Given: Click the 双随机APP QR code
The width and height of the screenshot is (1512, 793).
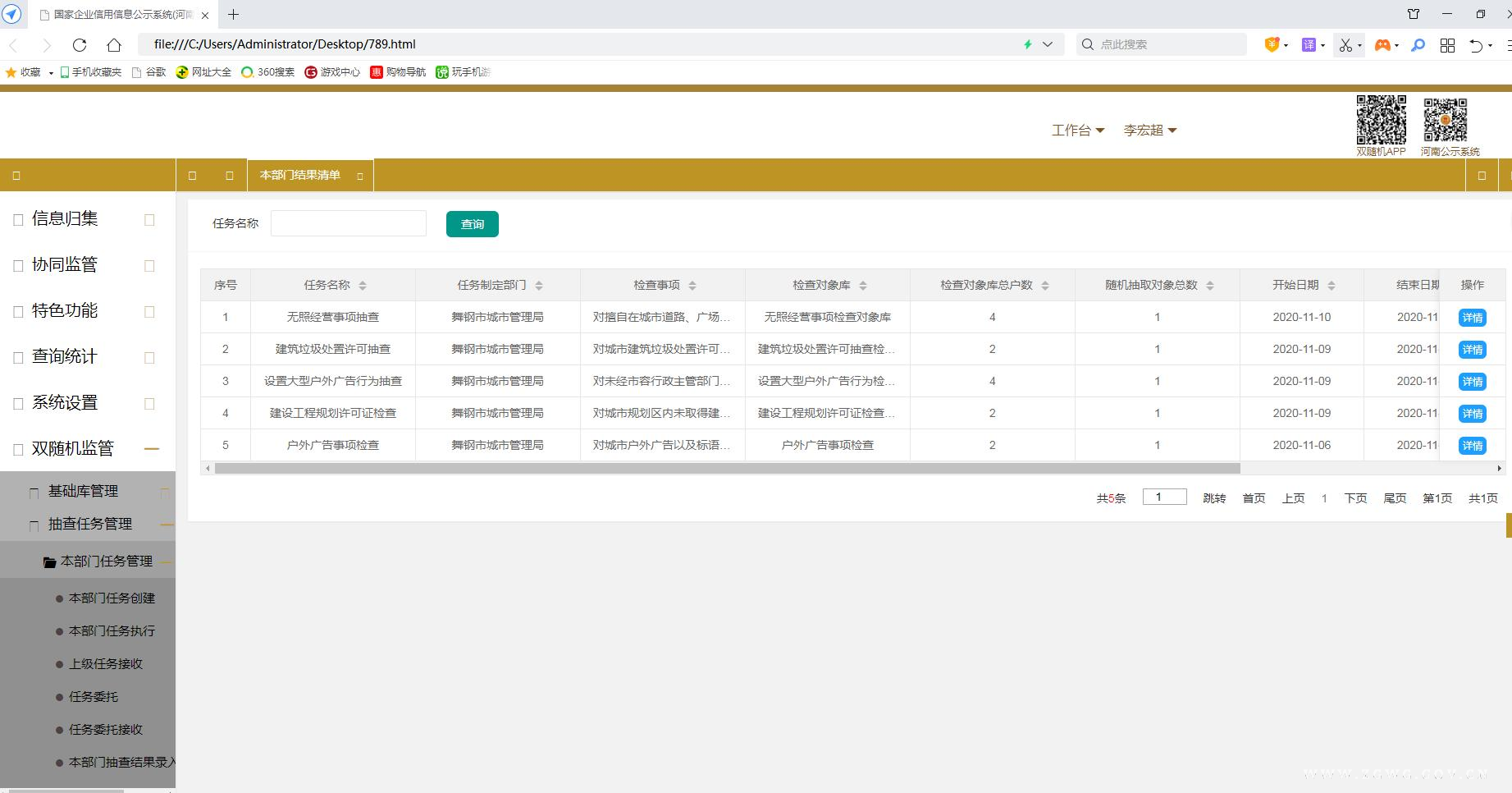Looking at the screenshot, I should [1381, 120].
